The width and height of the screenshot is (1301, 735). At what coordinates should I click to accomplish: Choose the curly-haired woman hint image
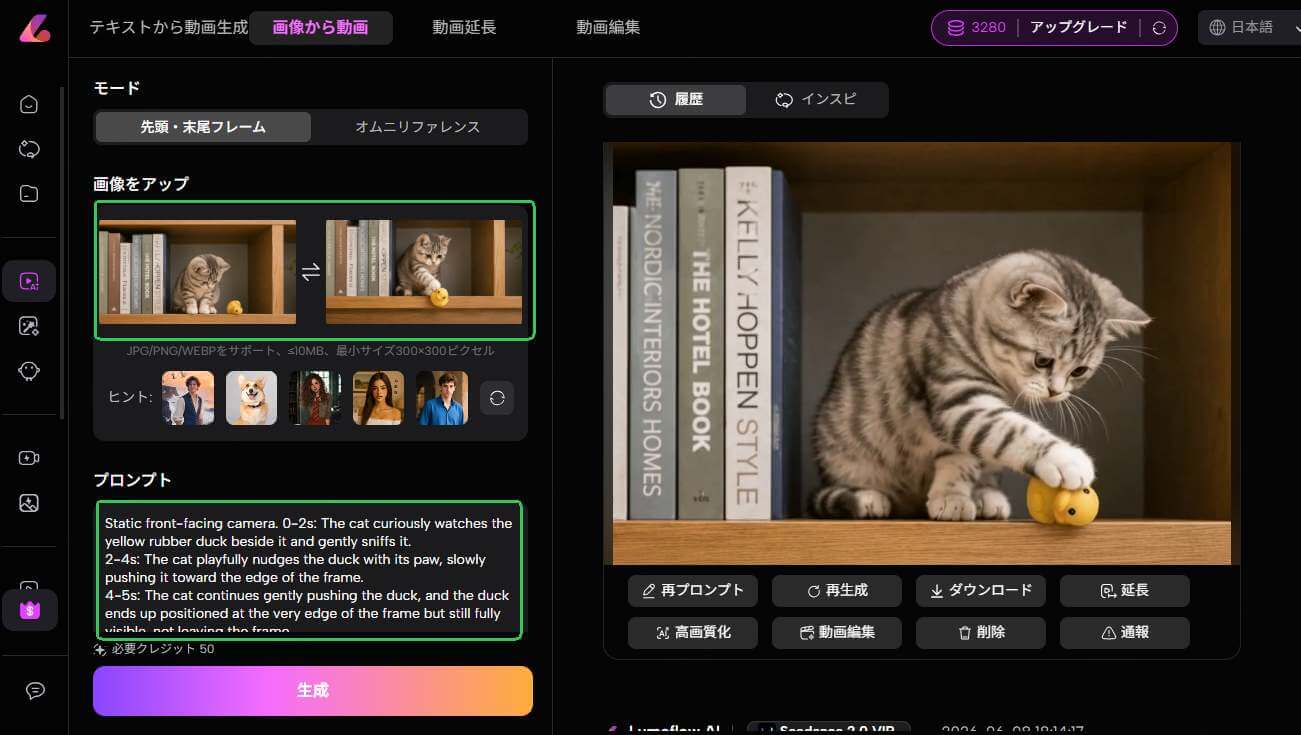coord(315,398)
